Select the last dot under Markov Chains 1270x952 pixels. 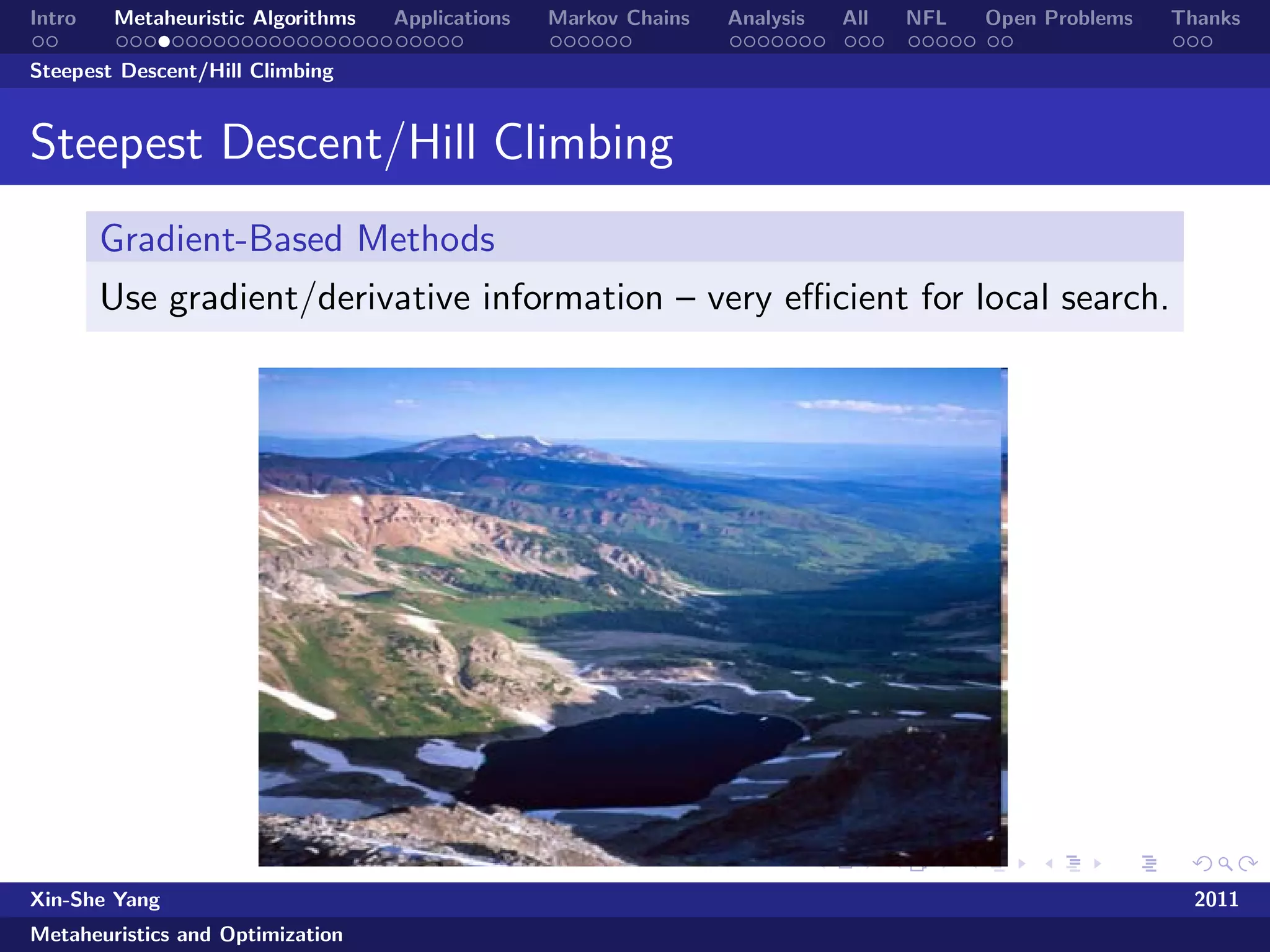(626, 42)
